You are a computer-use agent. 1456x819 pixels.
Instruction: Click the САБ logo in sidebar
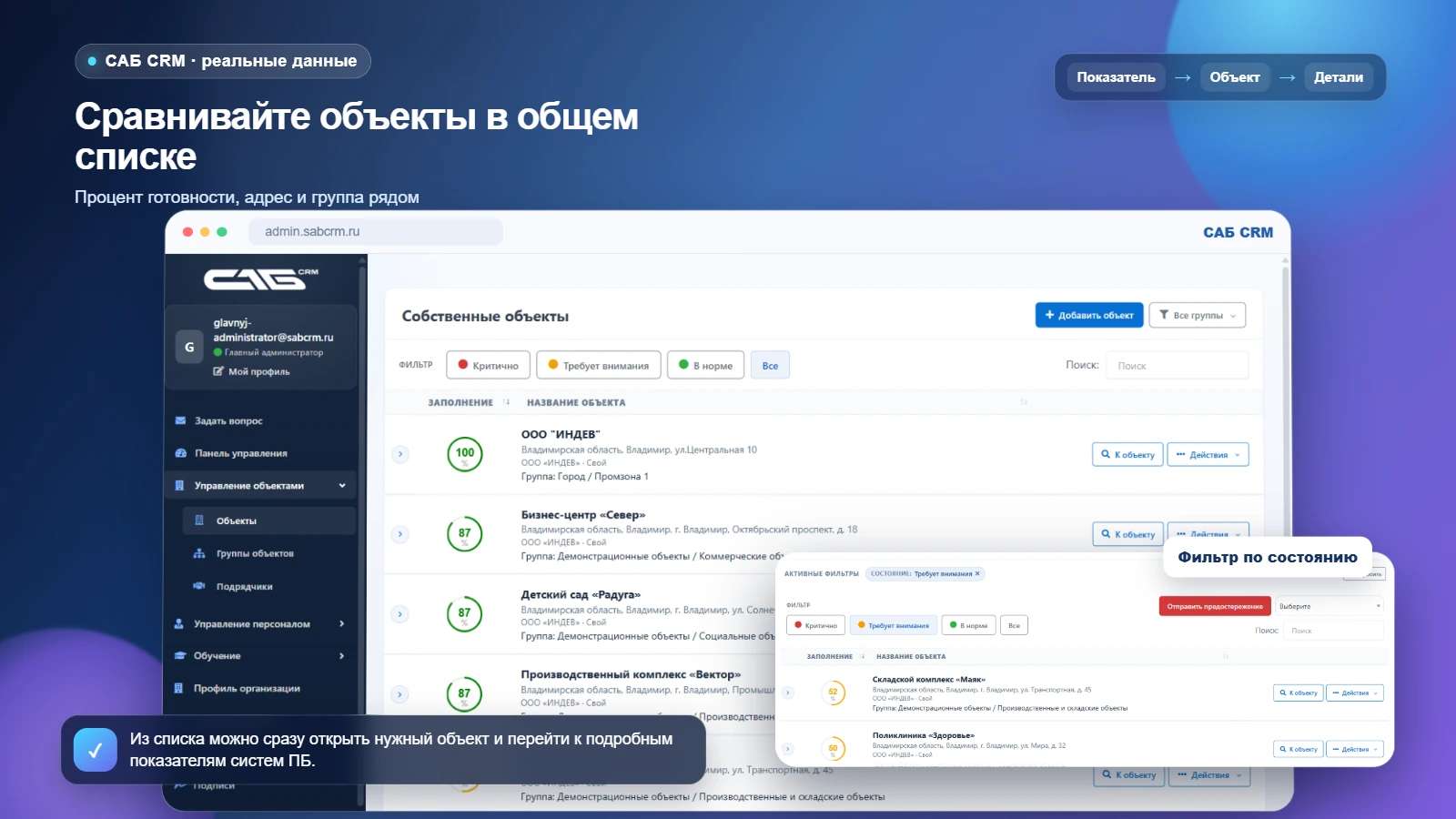click(260, 278)
